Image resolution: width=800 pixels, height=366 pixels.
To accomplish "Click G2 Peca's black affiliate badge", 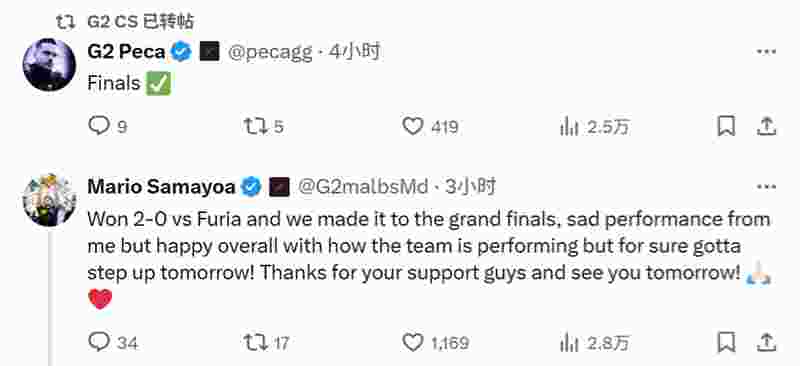I will pyautogui.click(x=209, y=52).
